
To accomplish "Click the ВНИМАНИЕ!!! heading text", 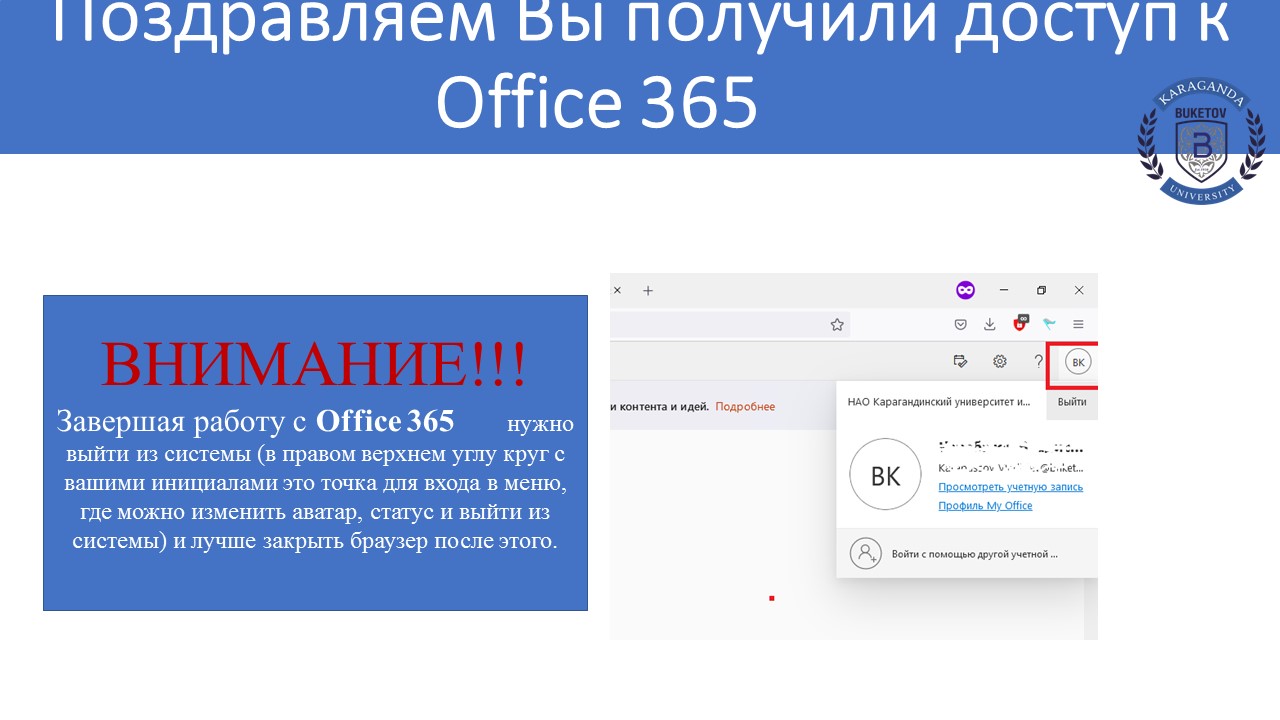I will coord(313,363).
